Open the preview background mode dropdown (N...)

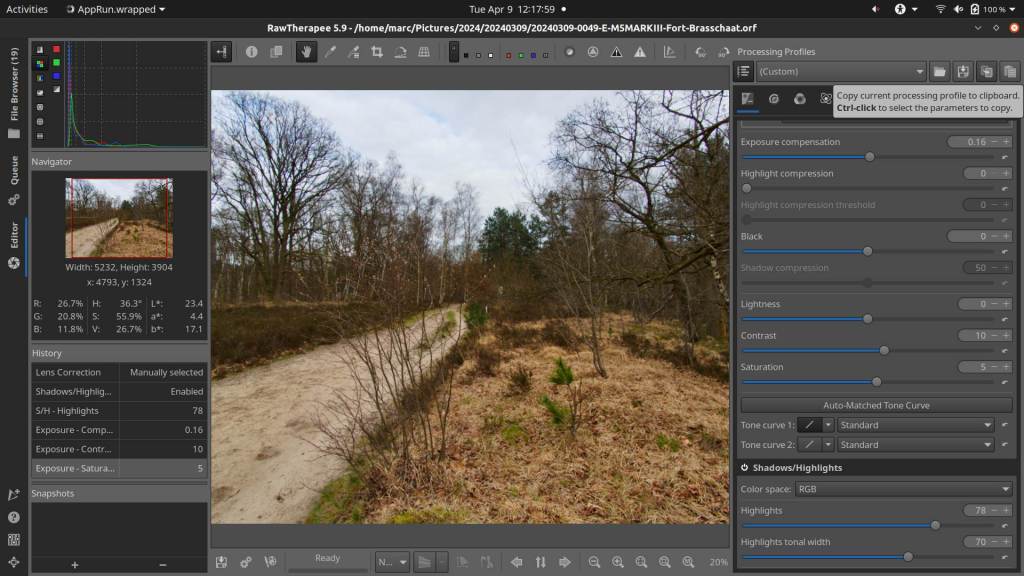point(392,562)
